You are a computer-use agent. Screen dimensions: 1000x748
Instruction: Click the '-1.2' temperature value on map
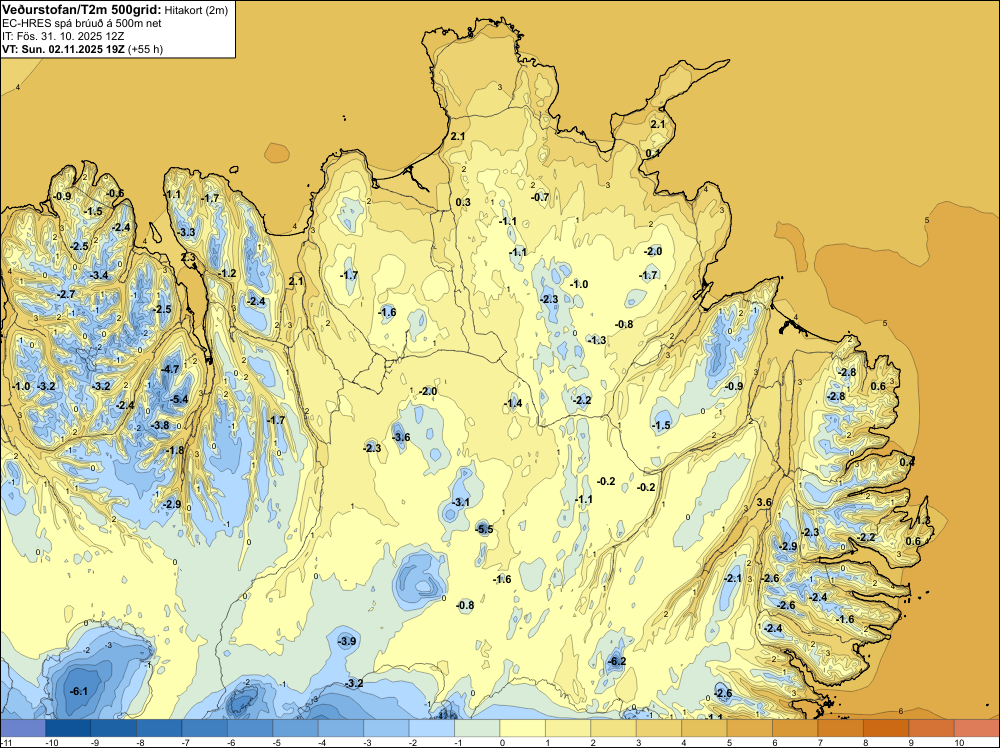[227, 273]
